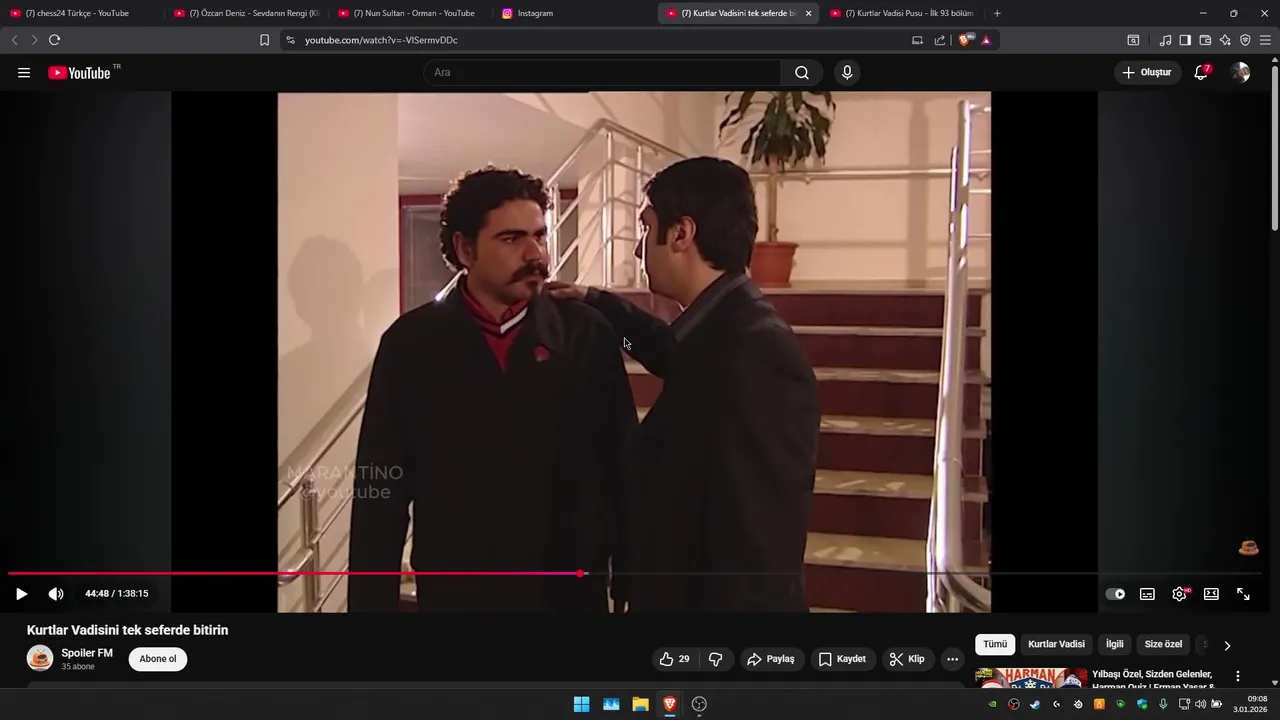1280x720 pixels.
Task: Bookmark this page with the bookmark icon
Action: (x=264, y=40)
